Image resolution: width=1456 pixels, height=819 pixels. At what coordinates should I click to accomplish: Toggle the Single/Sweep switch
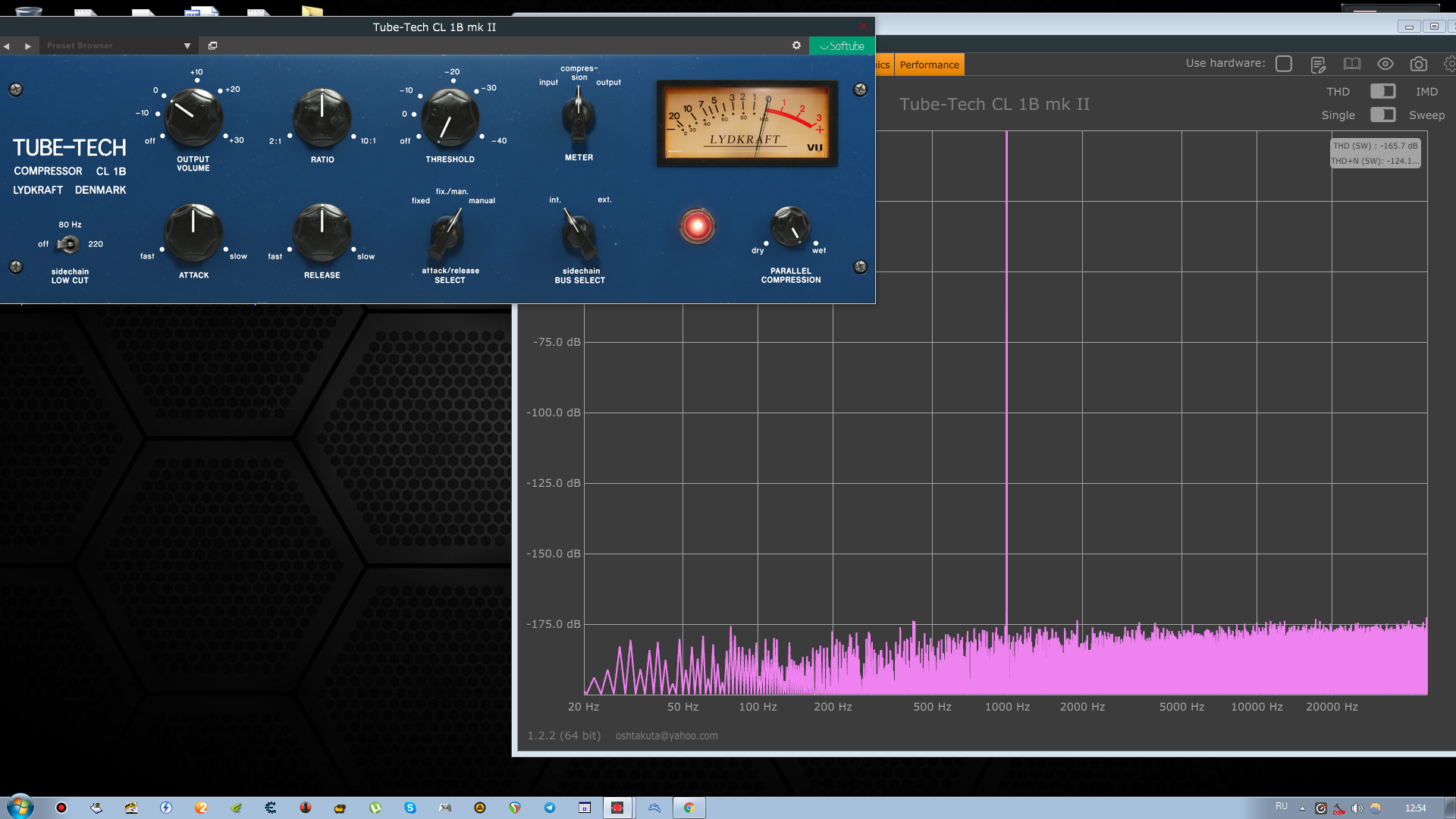1382,115
